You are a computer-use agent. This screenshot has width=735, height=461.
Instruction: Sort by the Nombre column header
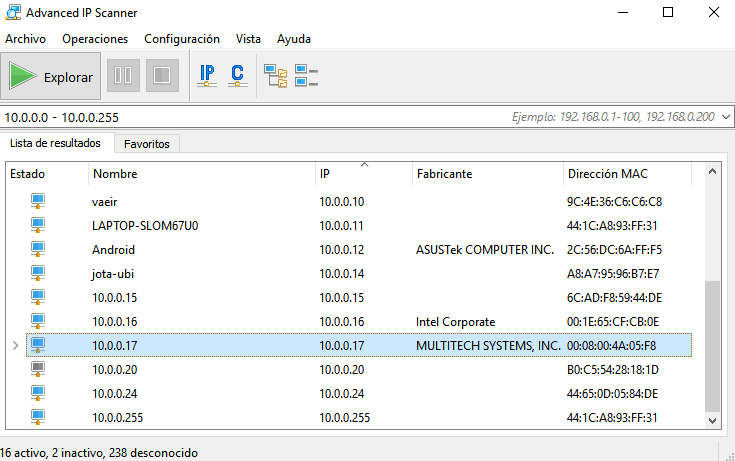pyautogui.click(x=202, y=174)
